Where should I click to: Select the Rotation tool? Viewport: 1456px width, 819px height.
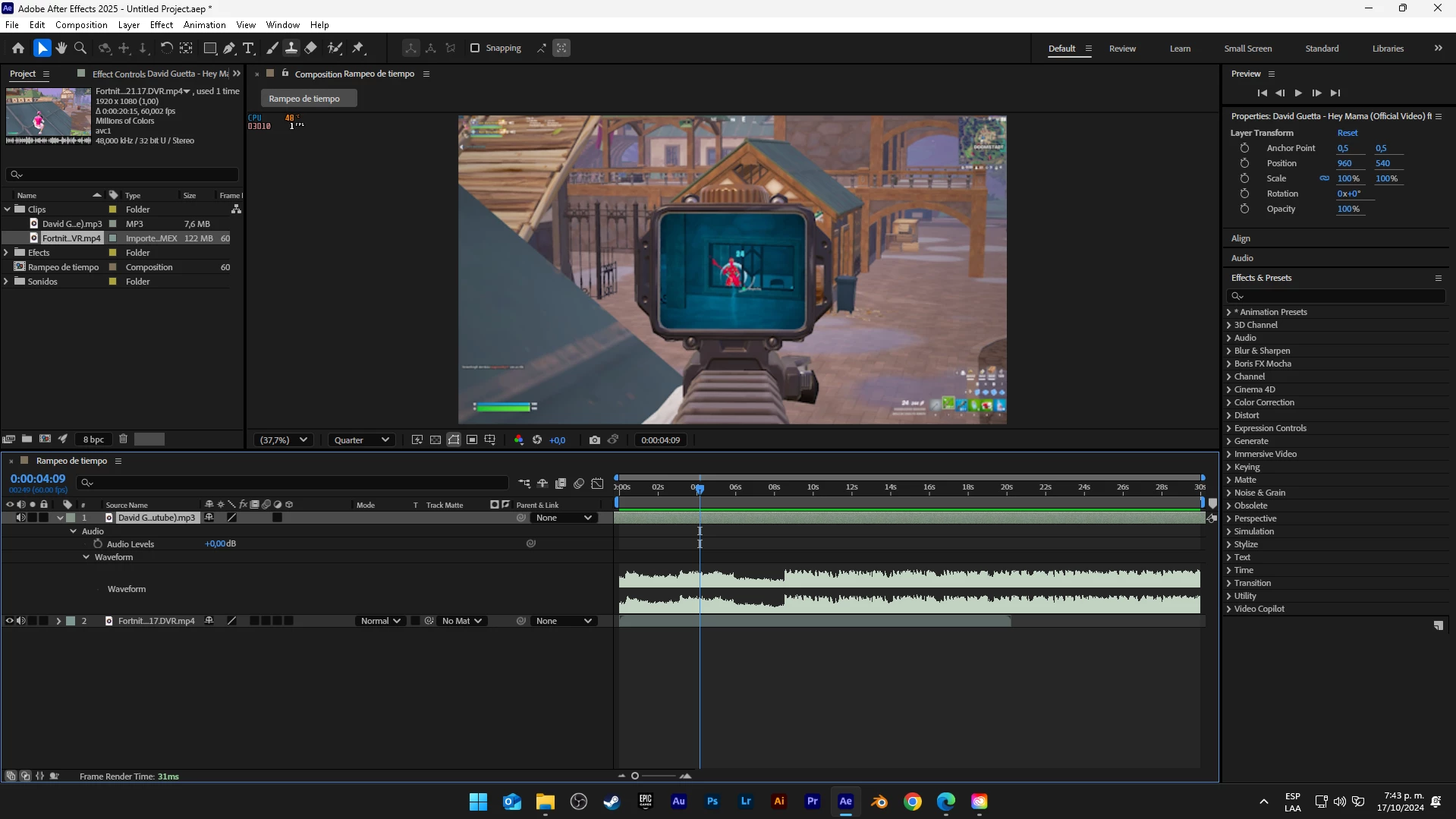[x=166, y=48]
